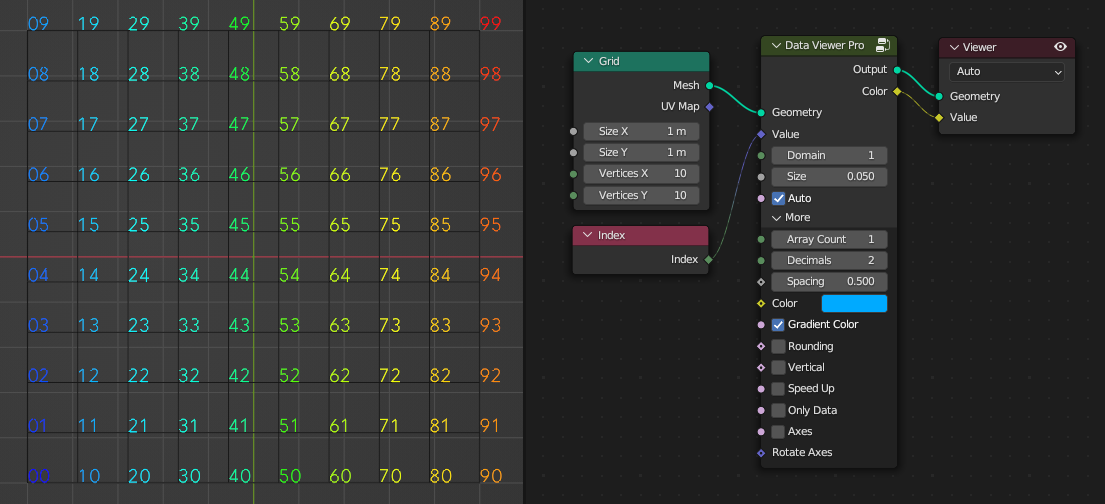Collapse the Data Viewer Pro node

click(776, 45)
